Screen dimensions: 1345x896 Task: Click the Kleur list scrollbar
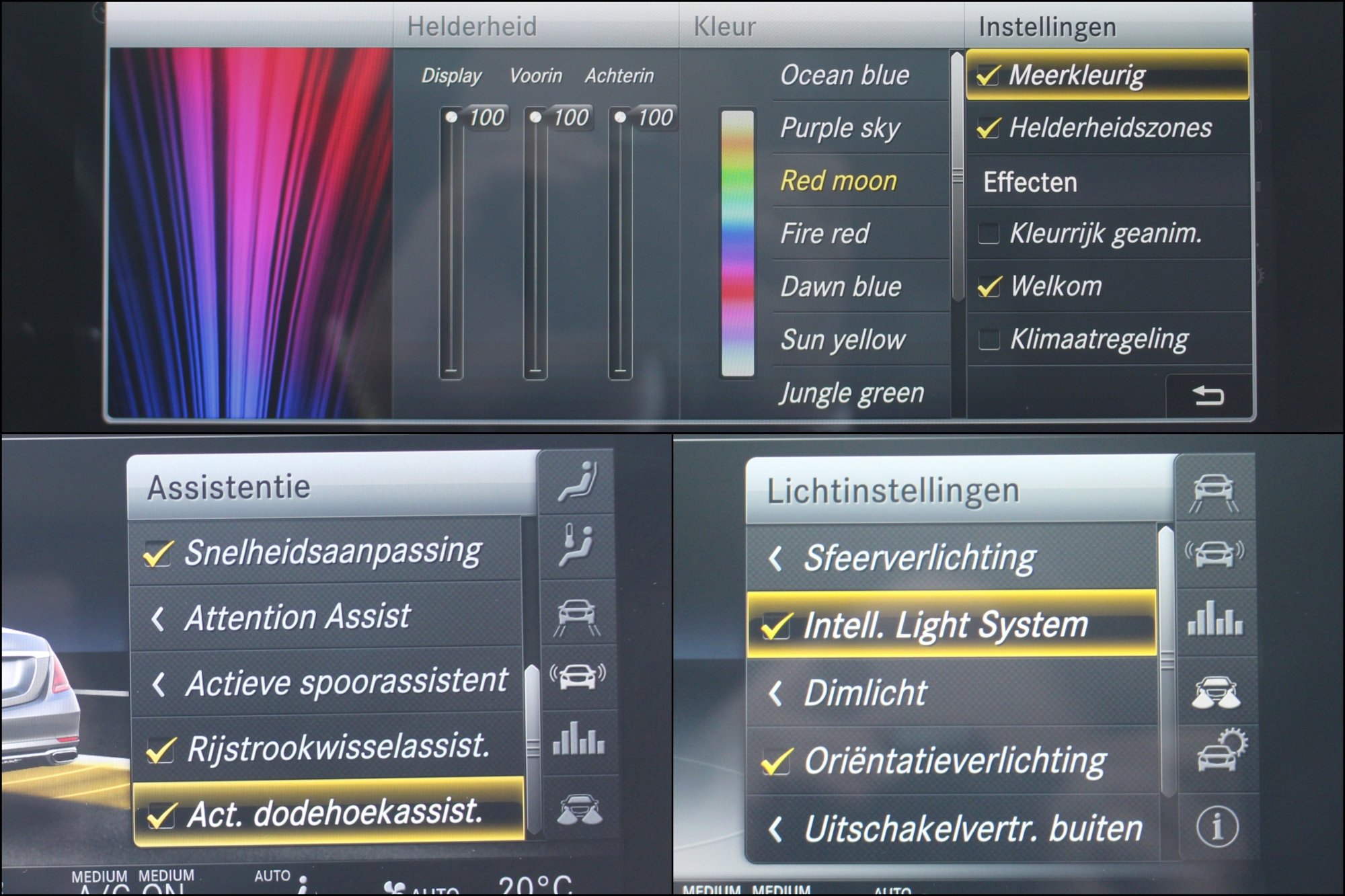(x=957, y=177)
